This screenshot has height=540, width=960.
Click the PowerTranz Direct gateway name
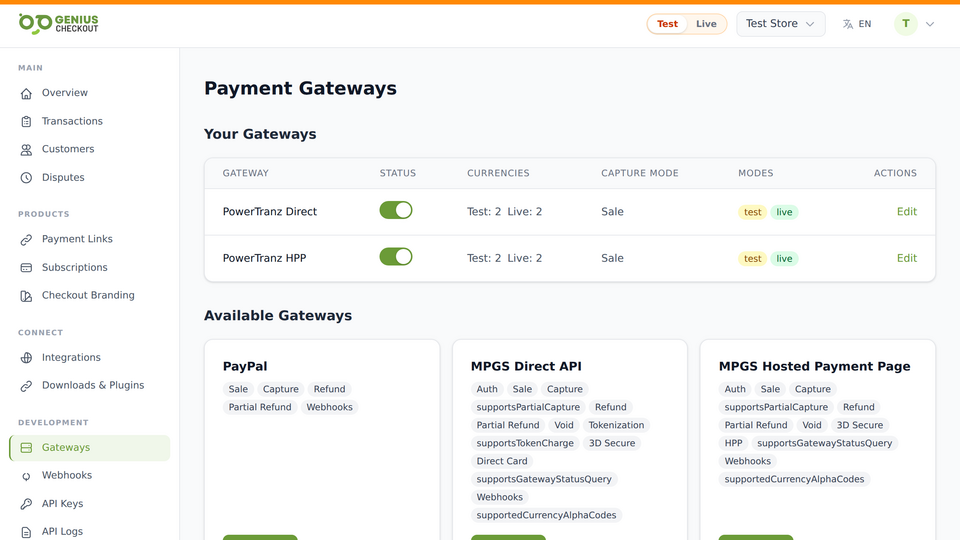(270, 212)
